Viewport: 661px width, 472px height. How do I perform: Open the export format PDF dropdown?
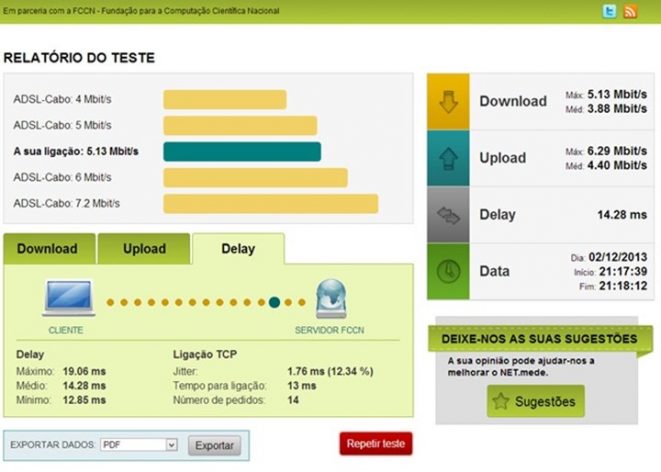pos(138,445)
